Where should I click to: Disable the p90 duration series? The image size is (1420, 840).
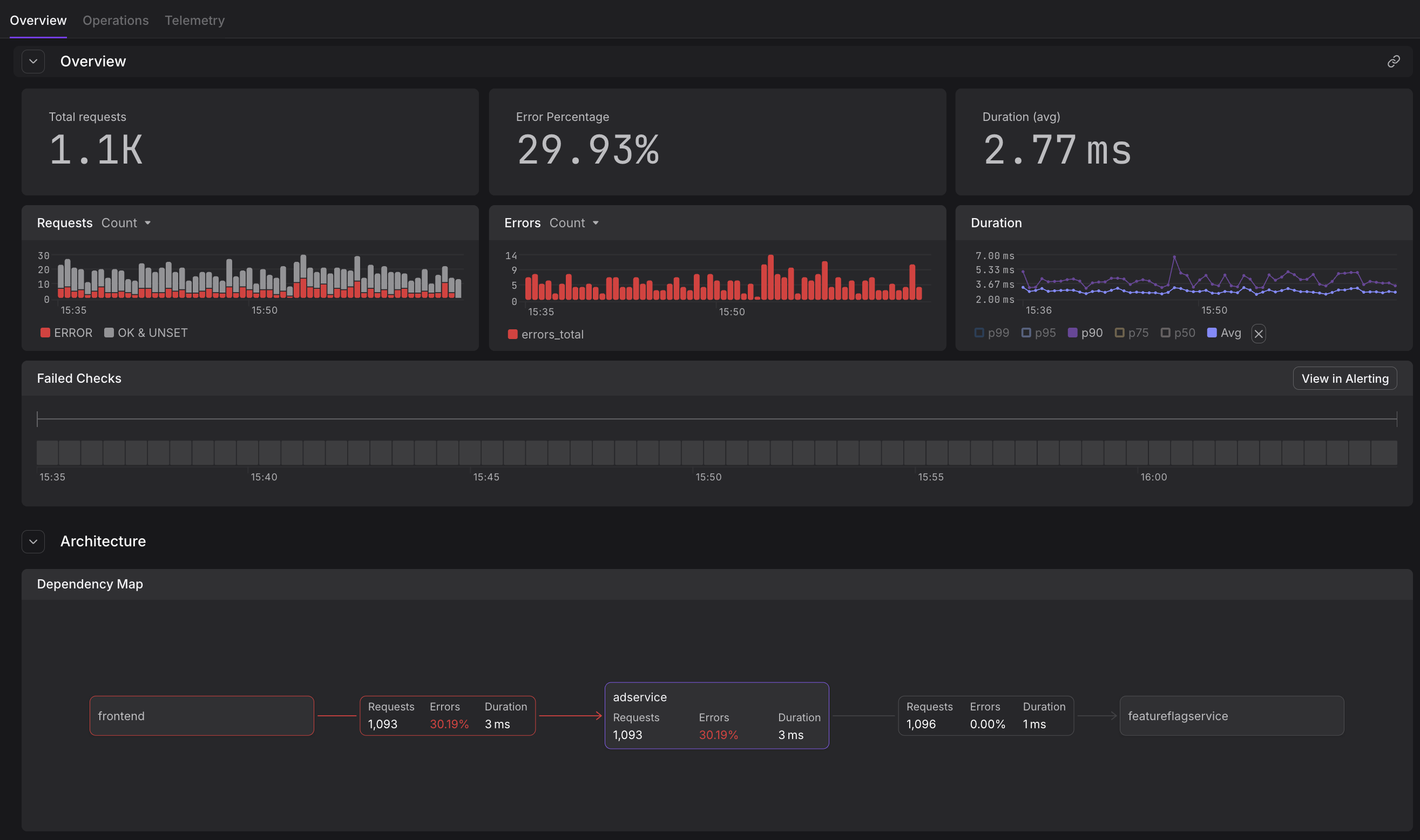[x=1085, y=333]
